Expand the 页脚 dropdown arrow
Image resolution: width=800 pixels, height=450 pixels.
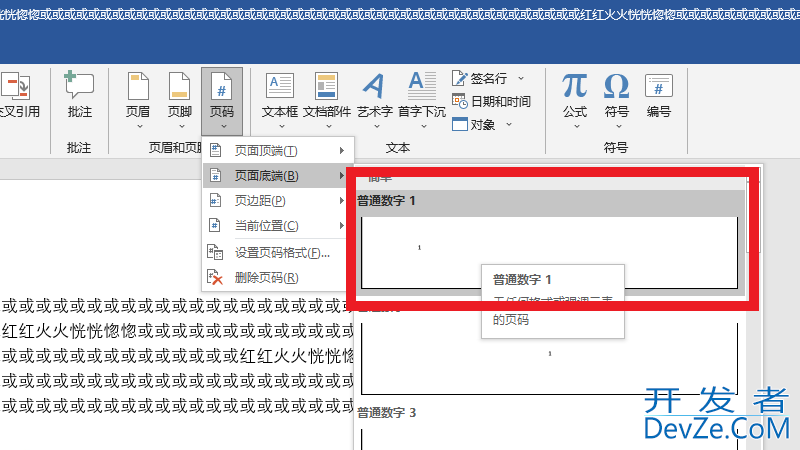coord(182,126)
